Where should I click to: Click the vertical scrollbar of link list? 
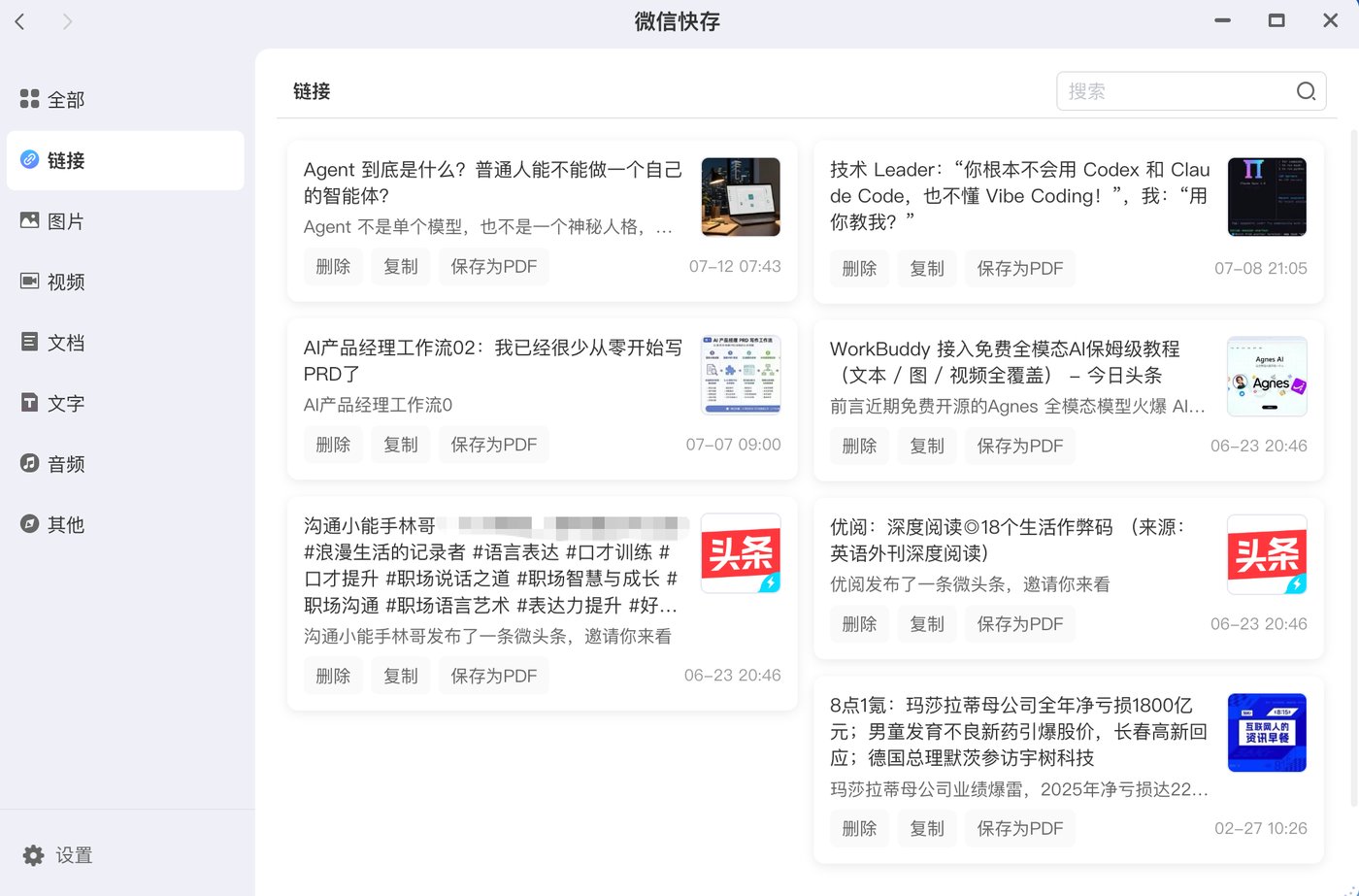(x=1353, y=466)
